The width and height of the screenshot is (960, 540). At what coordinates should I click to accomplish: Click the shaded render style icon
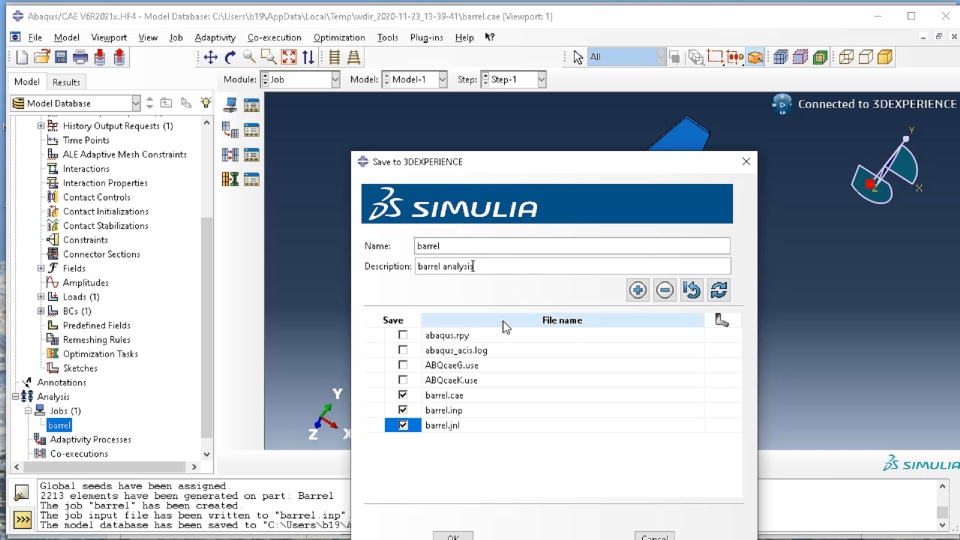point(885,58)
